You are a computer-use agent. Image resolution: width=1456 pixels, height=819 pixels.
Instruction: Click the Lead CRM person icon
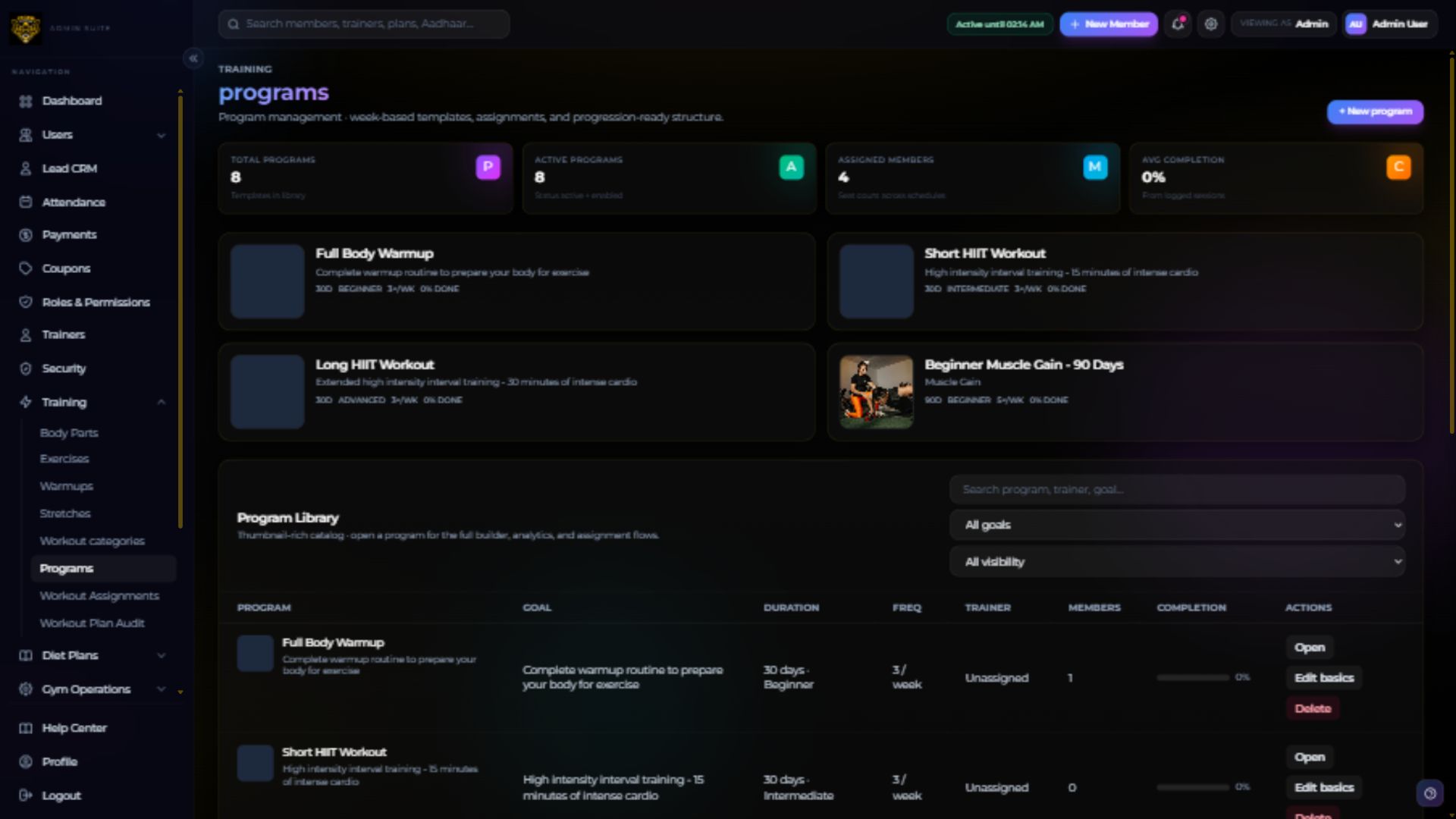click(26, 168)
